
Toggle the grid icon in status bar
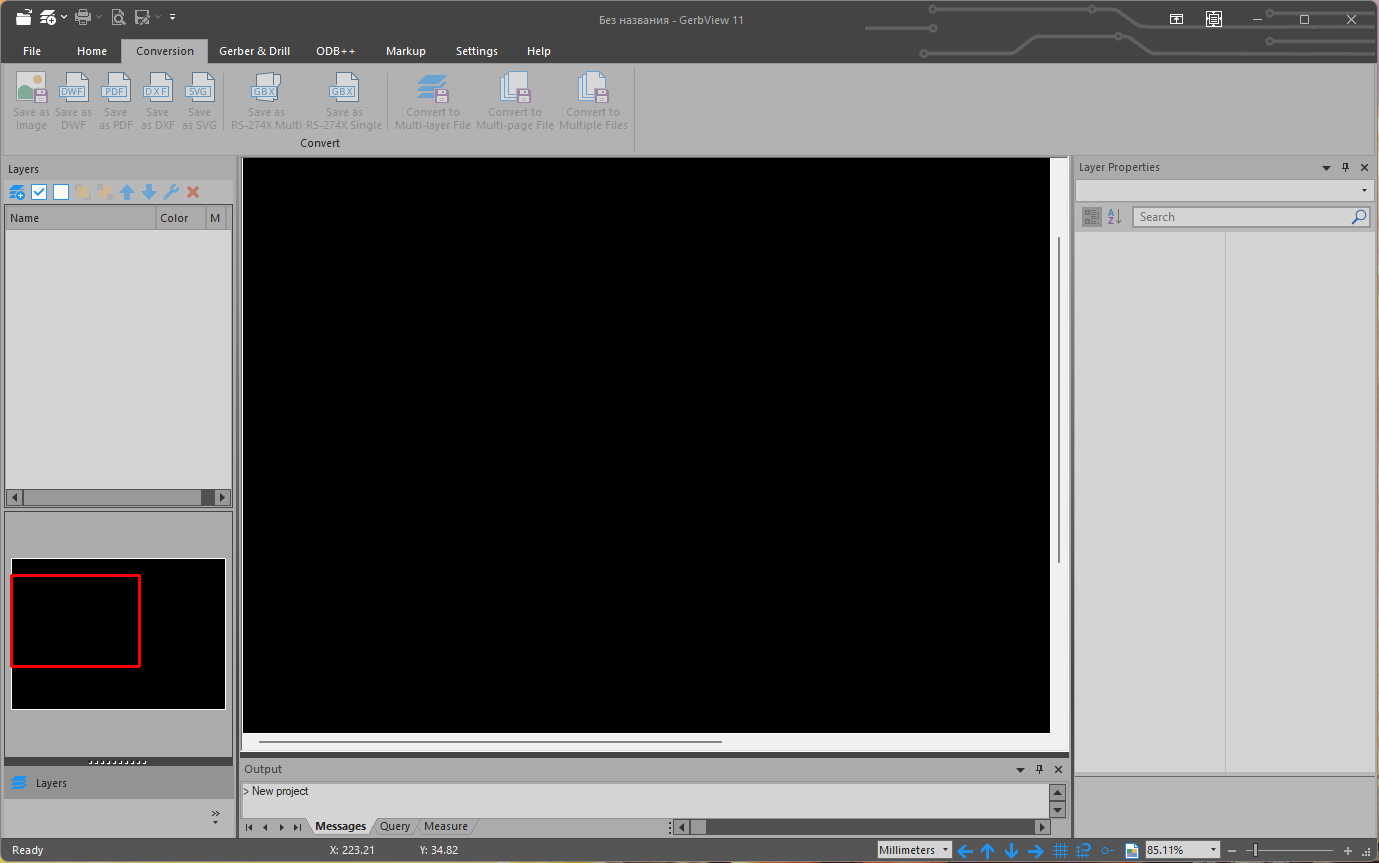click(1061, 851)
